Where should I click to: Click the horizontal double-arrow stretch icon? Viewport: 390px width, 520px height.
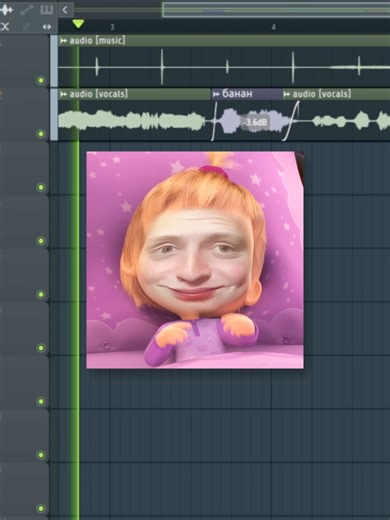47,27
